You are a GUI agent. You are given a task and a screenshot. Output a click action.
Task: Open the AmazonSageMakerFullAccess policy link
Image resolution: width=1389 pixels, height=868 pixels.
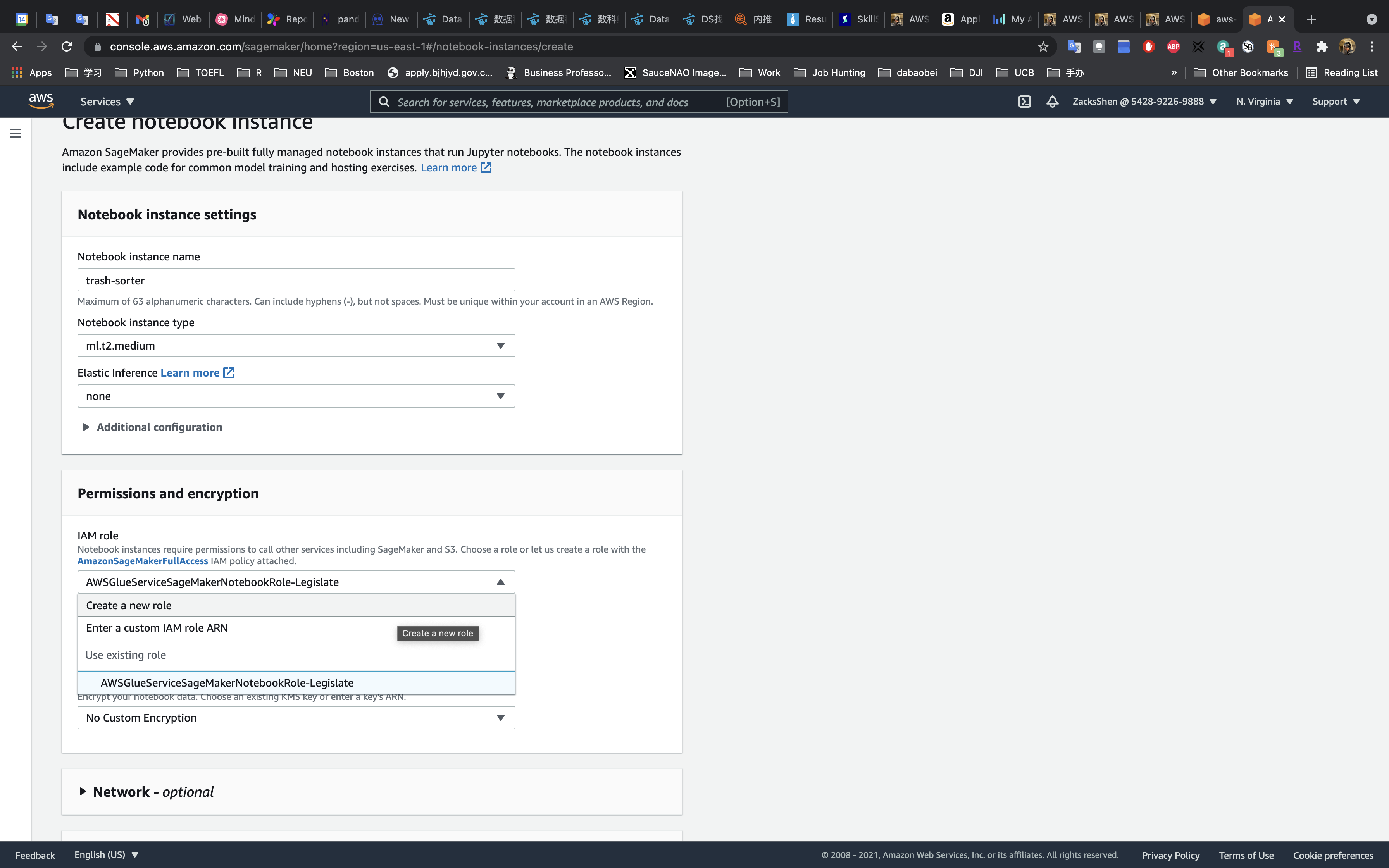(142, 561)
